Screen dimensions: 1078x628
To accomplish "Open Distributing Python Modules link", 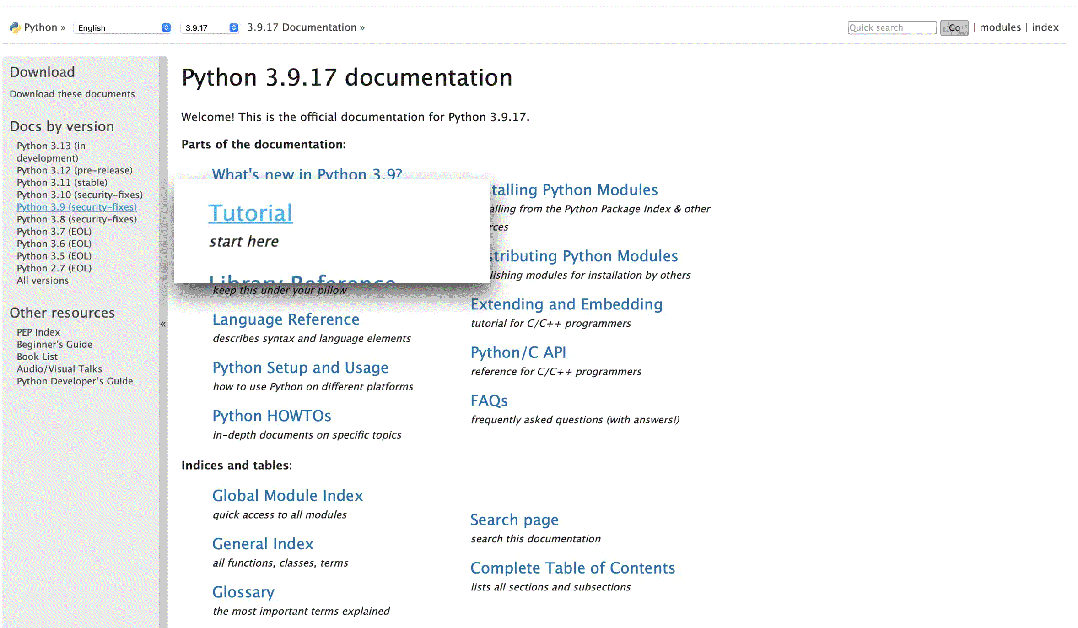I will click(x=584, y=256).
